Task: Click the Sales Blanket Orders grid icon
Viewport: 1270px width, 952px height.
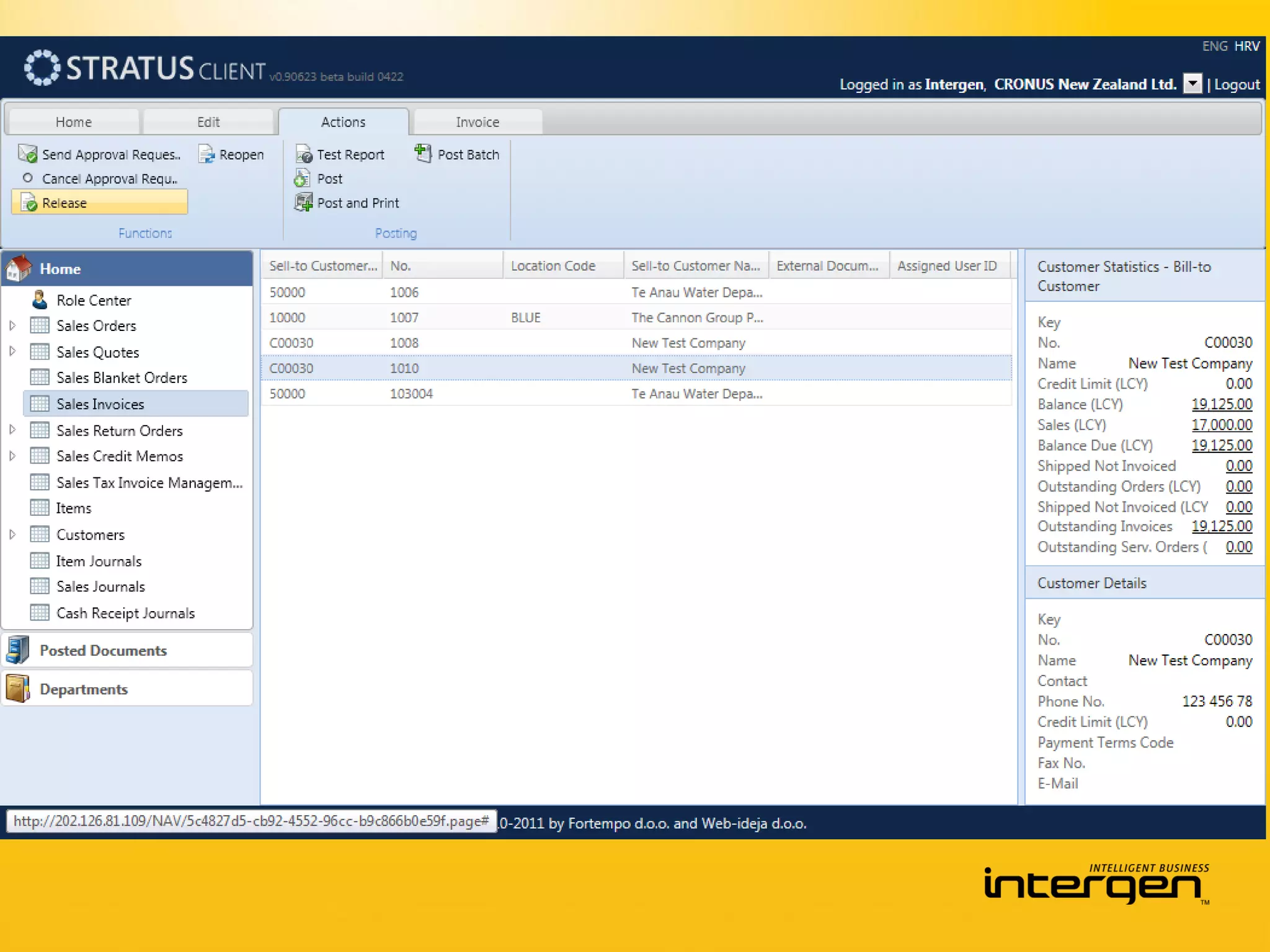Action: [x=40, y=377]
